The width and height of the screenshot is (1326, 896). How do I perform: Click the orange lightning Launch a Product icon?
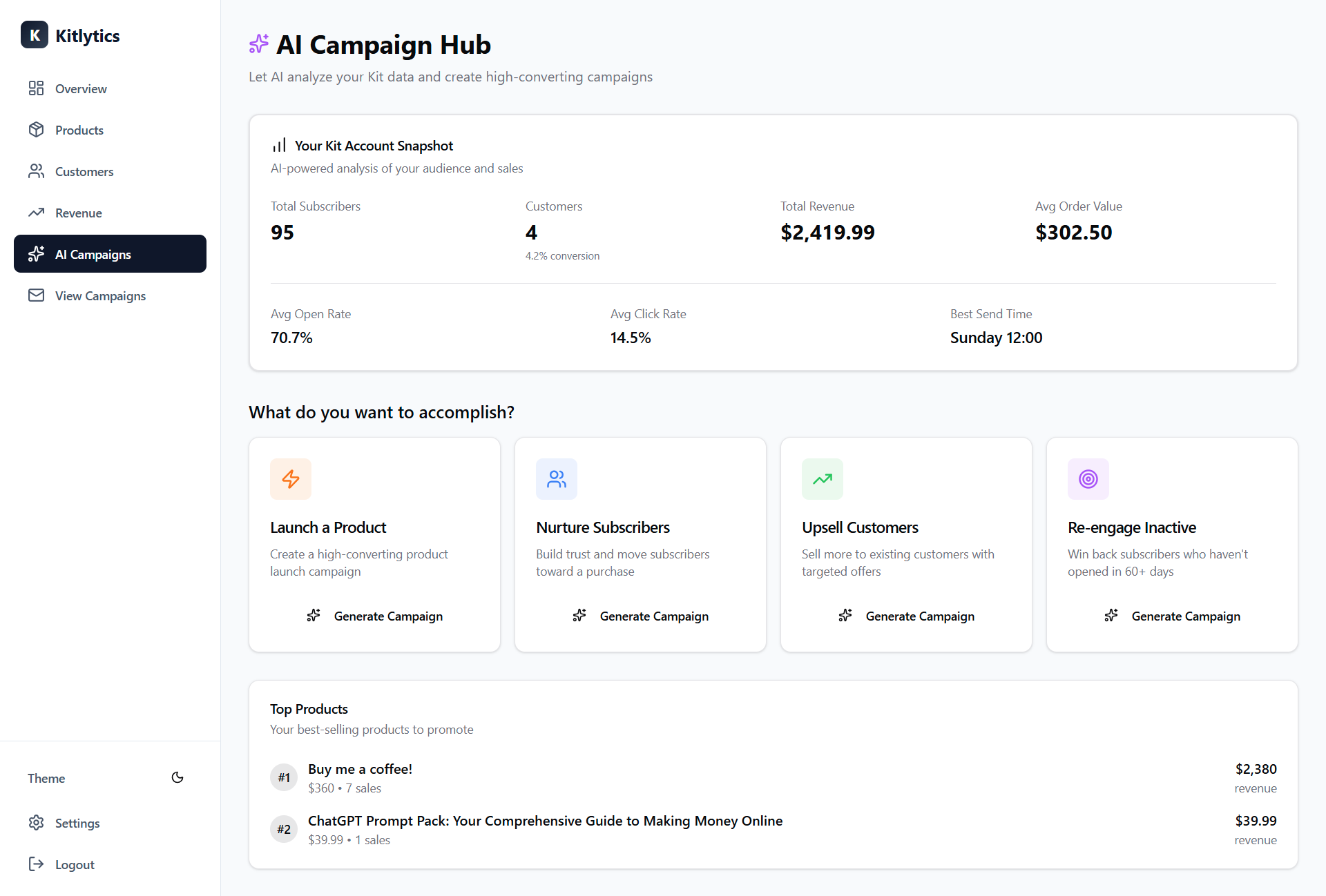coord(291,479)
